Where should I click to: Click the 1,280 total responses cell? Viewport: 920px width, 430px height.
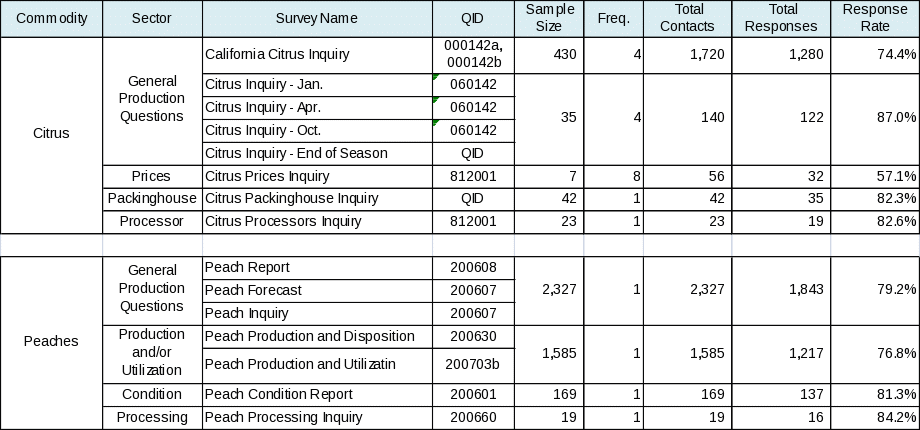click(782, 55)
